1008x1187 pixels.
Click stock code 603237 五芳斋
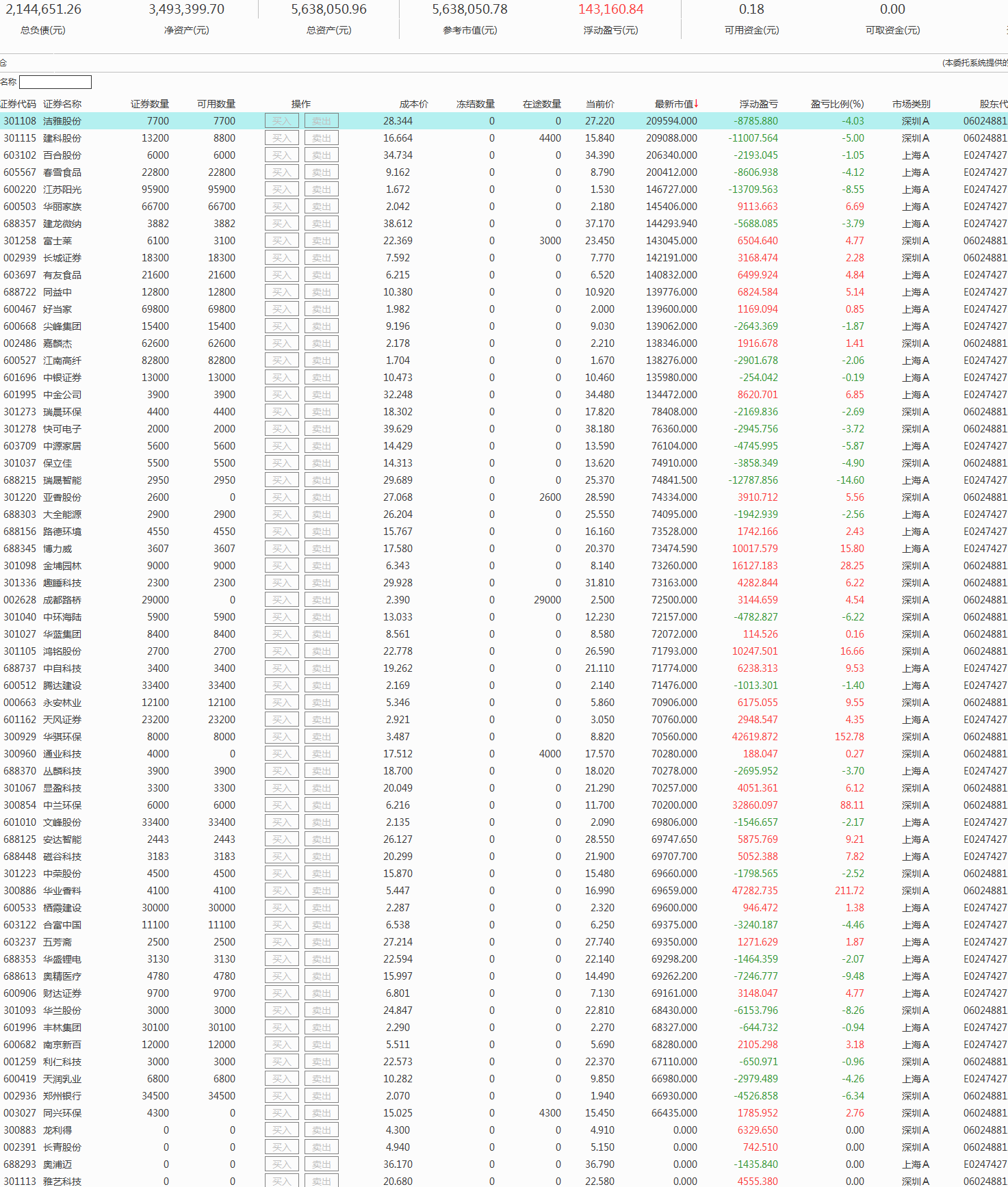(20, 942)
